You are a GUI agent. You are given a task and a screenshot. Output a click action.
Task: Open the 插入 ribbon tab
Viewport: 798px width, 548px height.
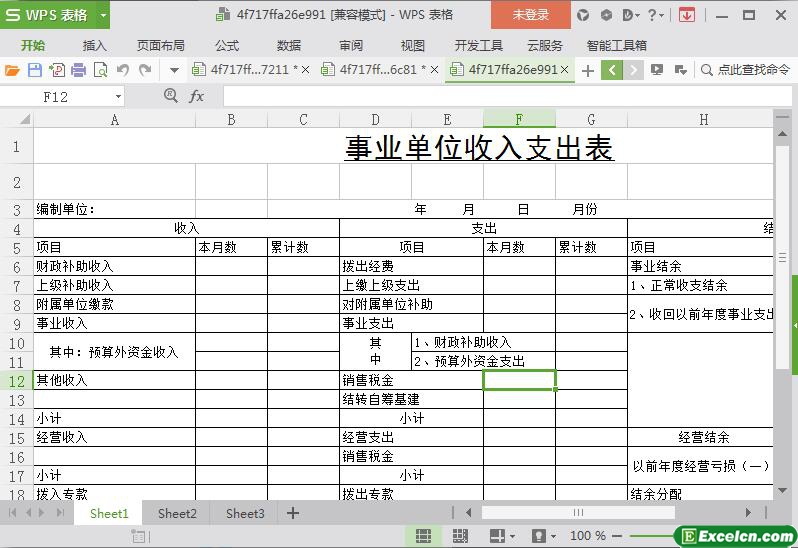[95, 46]
